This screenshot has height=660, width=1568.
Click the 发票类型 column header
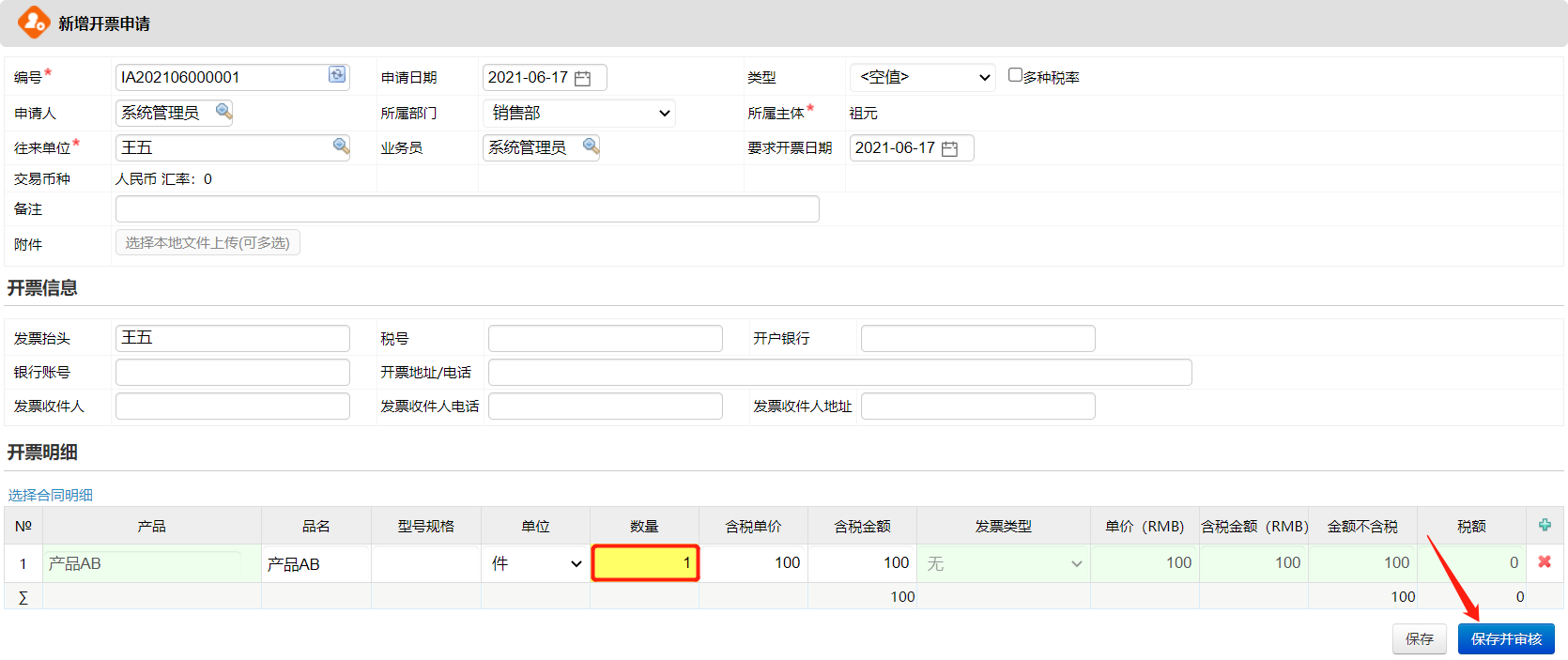[1003, 526]
